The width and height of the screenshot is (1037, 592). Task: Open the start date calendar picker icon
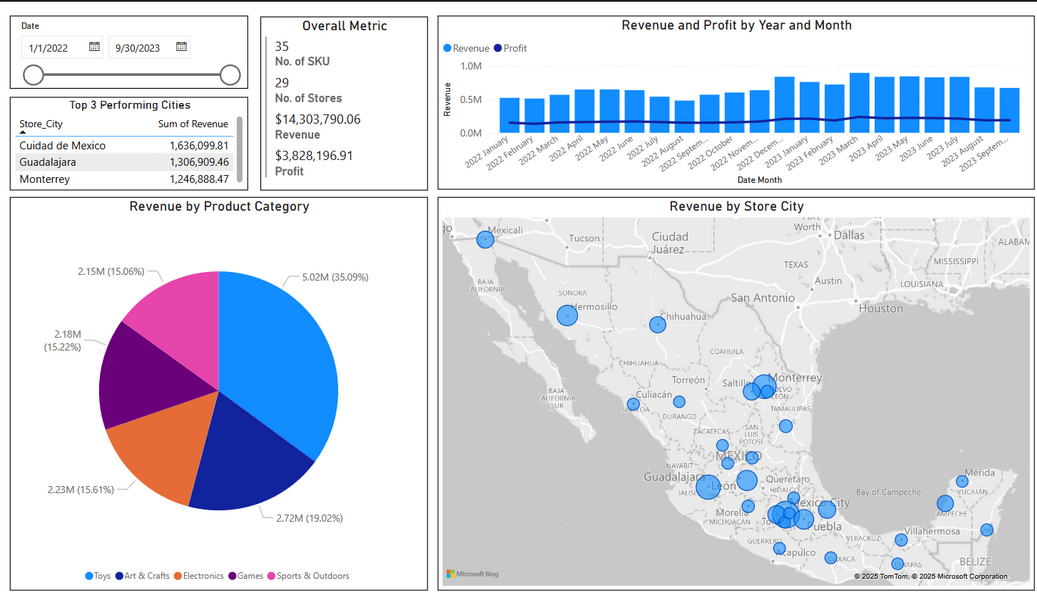point(94,47)
